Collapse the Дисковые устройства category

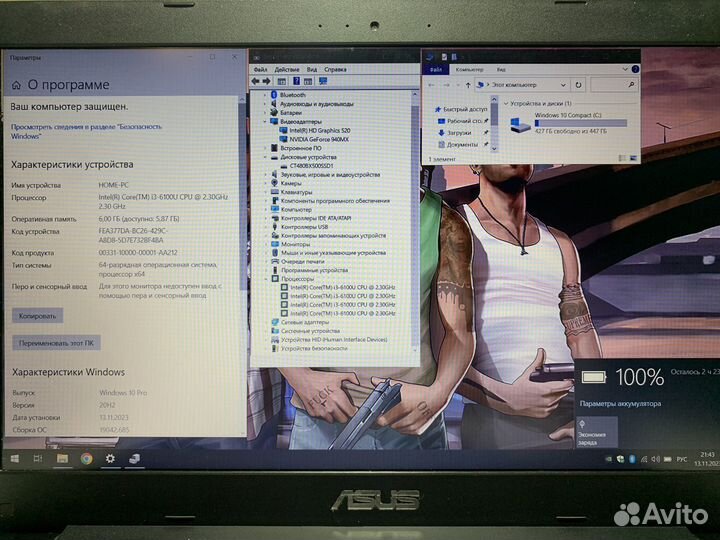point(265,157)
